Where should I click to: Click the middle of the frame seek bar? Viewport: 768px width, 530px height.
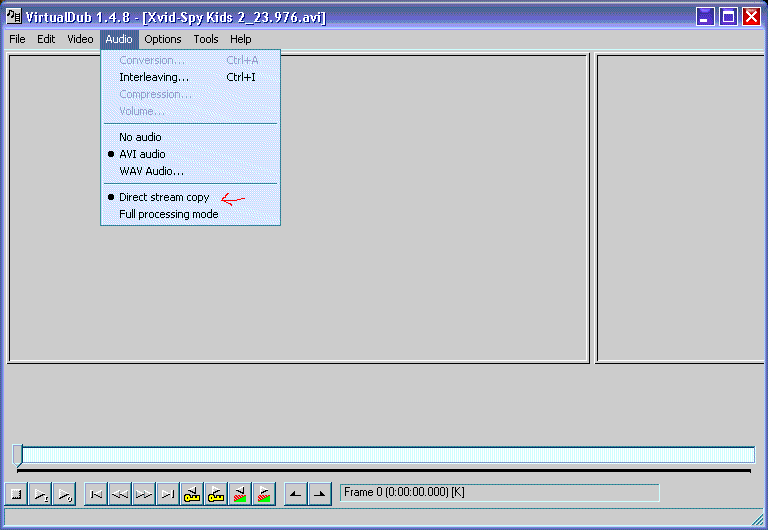pyautogui.click(x=384, y=455)
